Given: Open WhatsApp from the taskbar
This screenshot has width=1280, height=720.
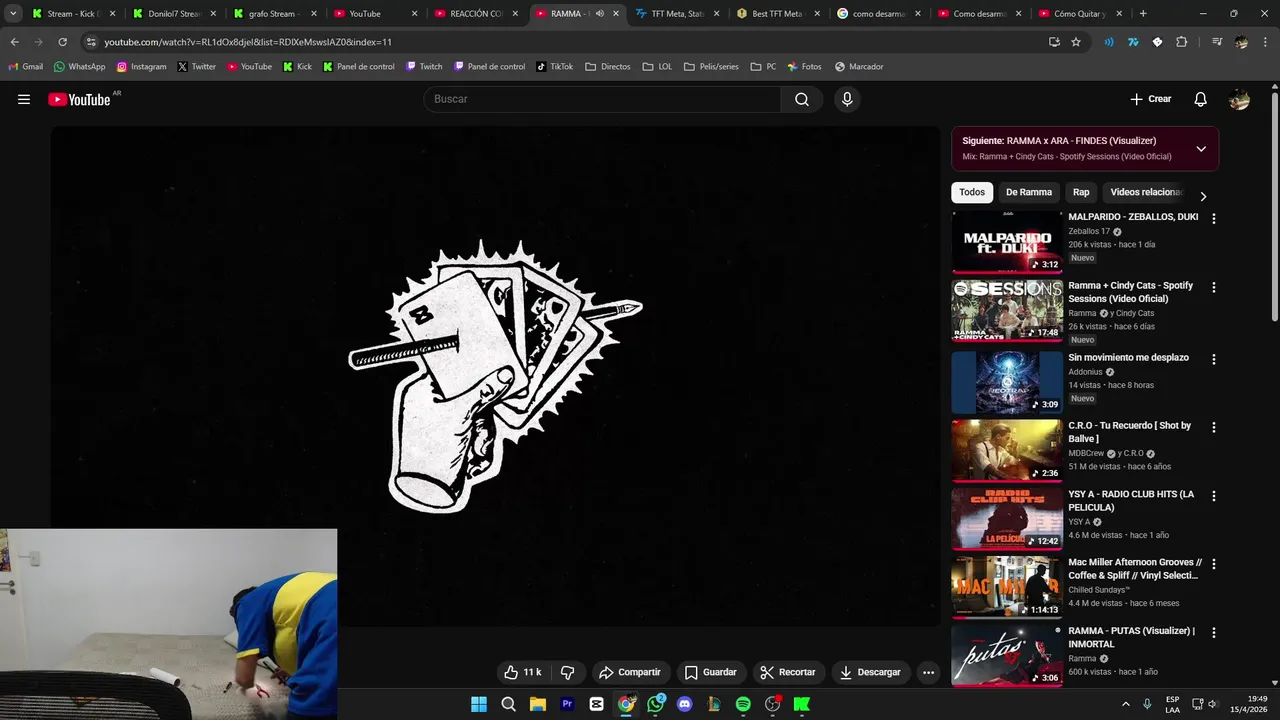Looking at the screenshot, I should coord(655,704).
